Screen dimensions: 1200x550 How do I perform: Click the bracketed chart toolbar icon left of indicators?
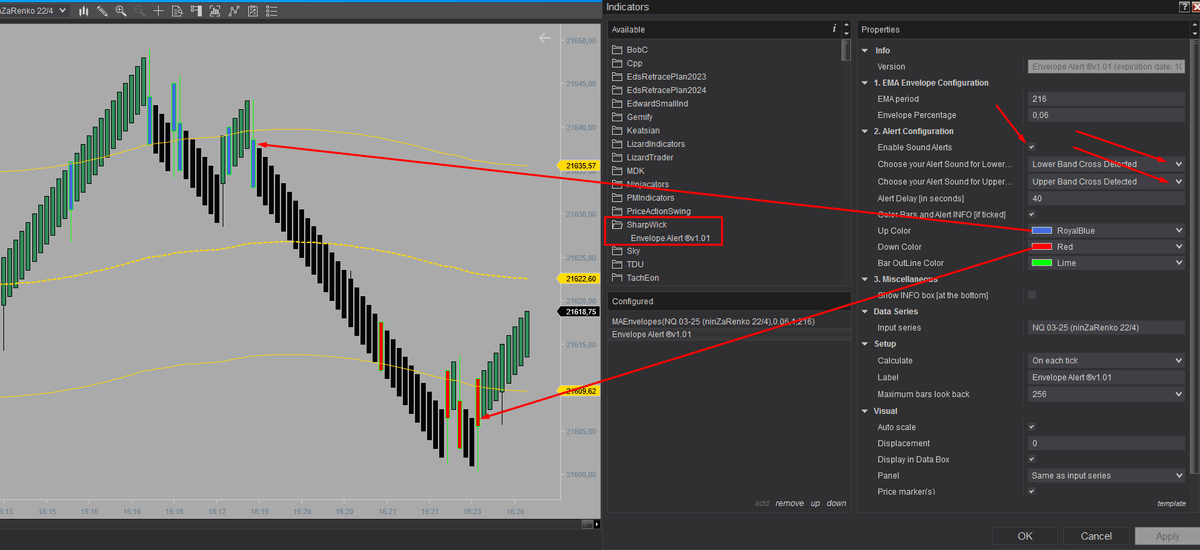[215, 11]
